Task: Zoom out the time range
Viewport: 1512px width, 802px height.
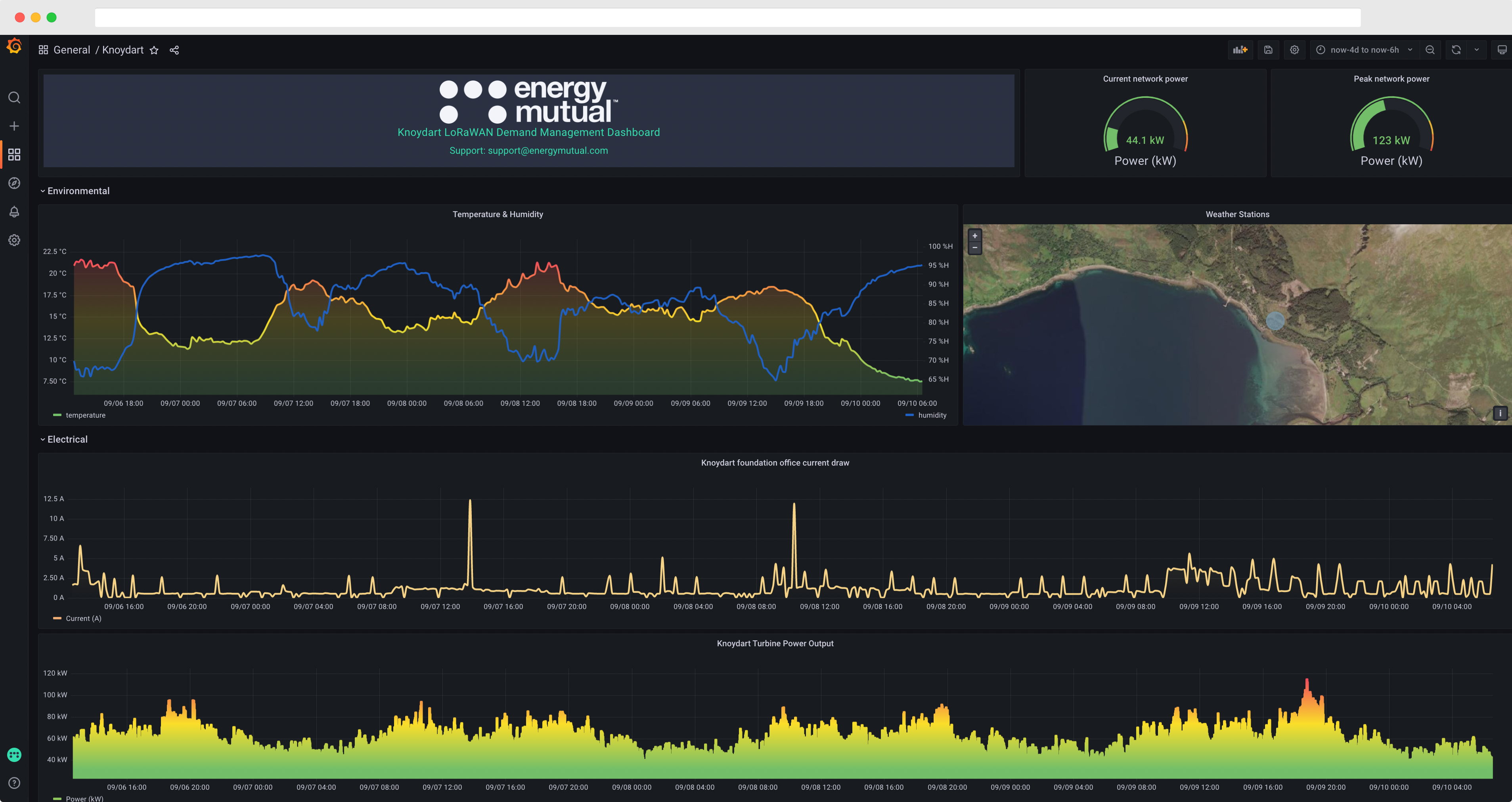Action: pyautogui.click(x=1430, y=50)
